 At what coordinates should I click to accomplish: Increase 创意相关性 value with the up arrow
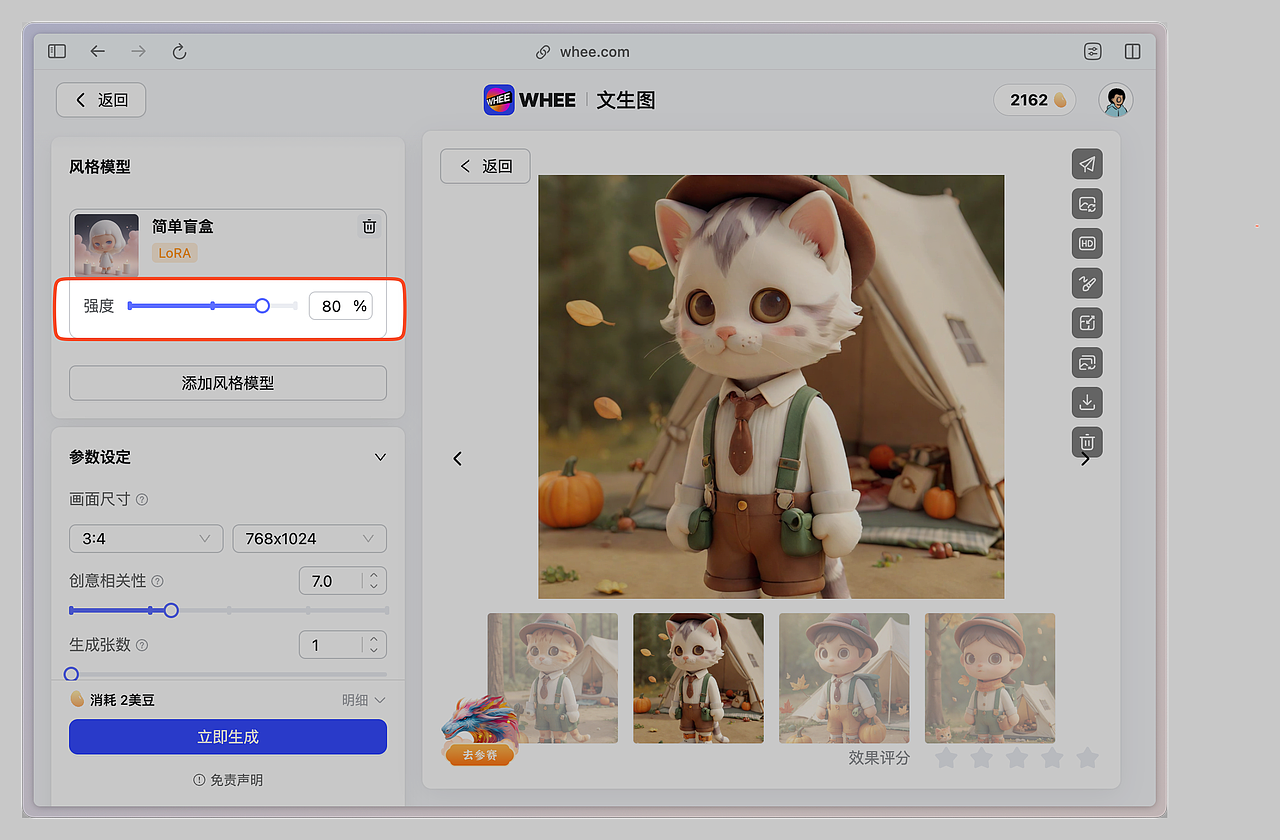374,575
